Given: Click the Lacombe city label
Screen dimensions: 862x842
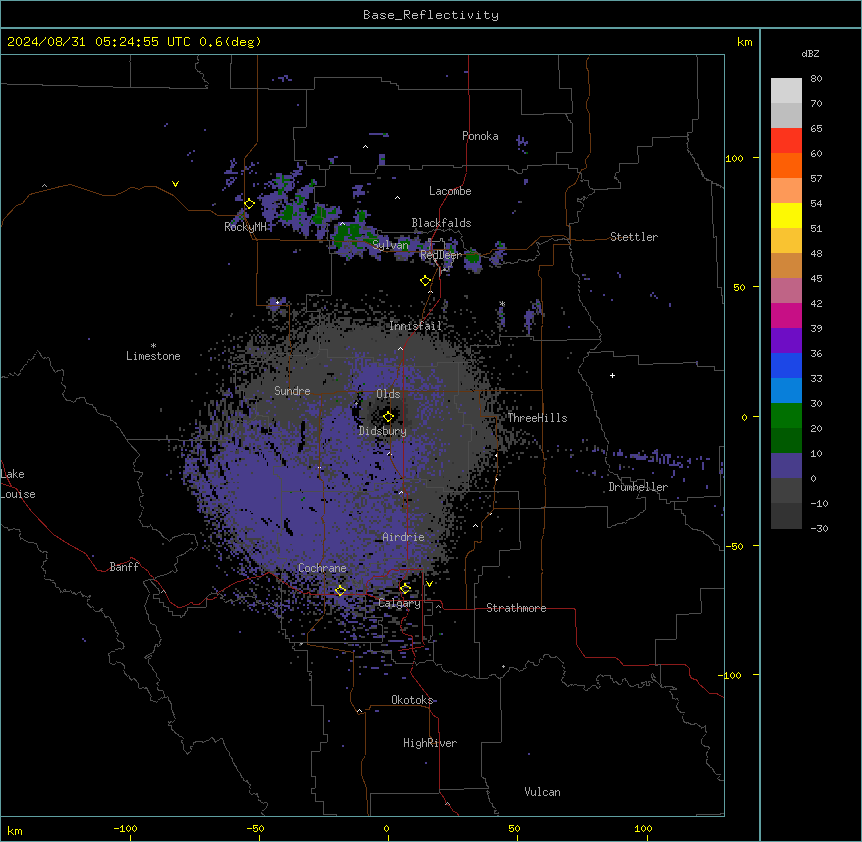Looking at the screenshot, I should 450,191.
